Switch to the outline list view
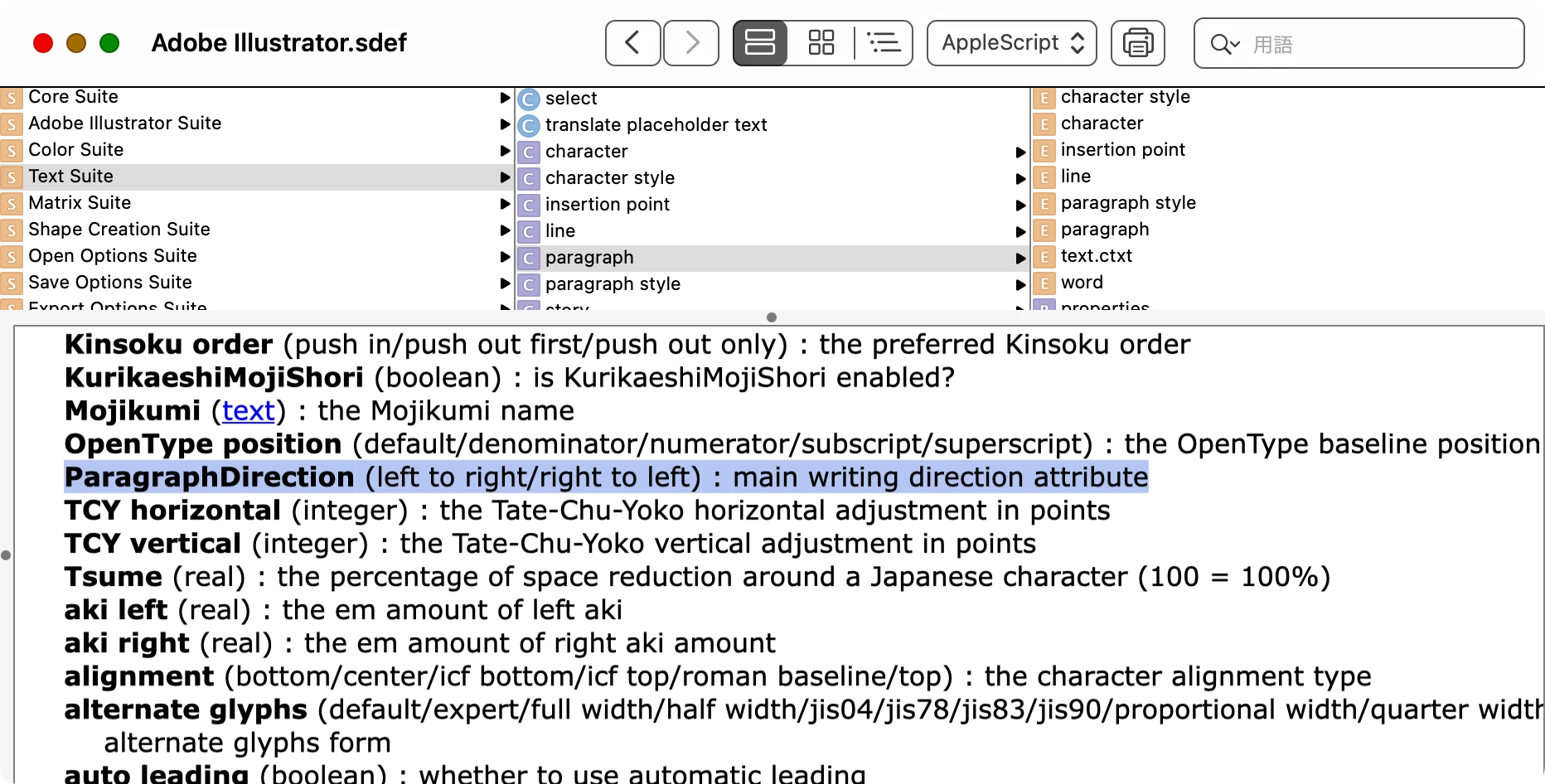Screen dimensions: 1545x784 click(x=884, y=43)
